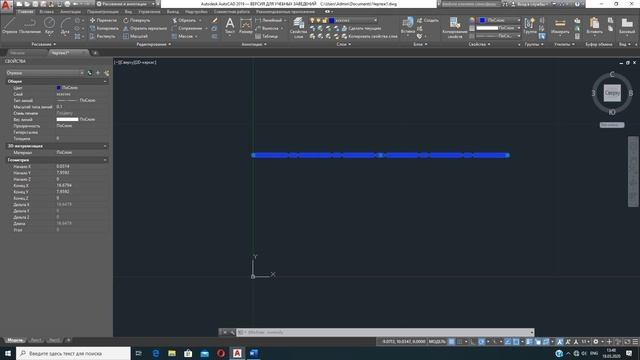Open the Управление ribbon tab

(x=149, y=12)
